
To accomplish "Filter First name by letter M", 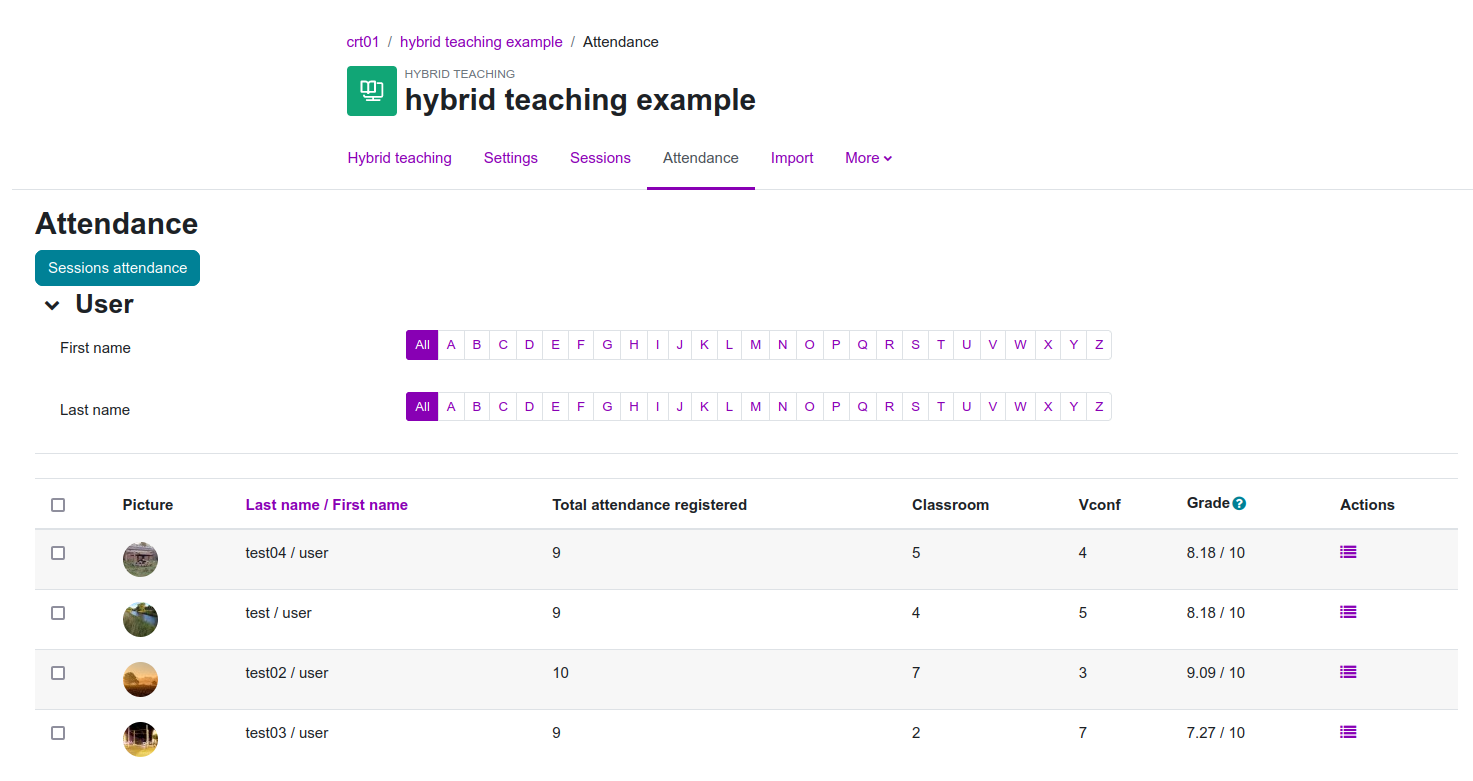I will point(756,345).
